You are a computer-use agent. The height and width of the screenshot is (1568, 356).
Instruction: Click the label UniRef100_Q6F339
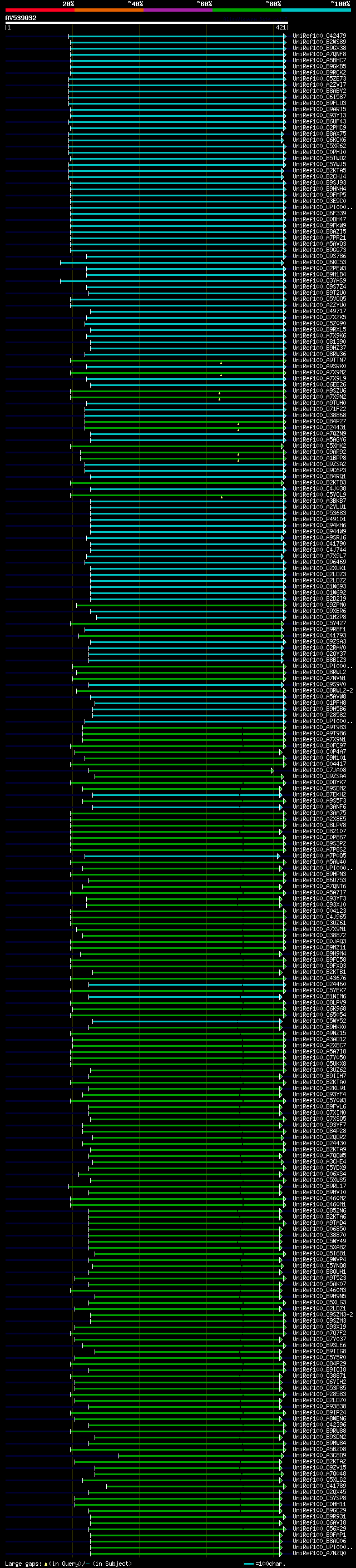click(319, 213)
